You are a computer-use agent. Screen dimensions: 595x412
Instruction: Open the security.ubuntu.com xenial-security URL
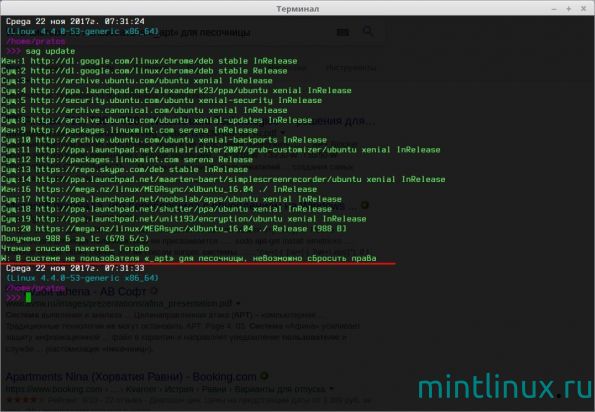tap(151, 101)
